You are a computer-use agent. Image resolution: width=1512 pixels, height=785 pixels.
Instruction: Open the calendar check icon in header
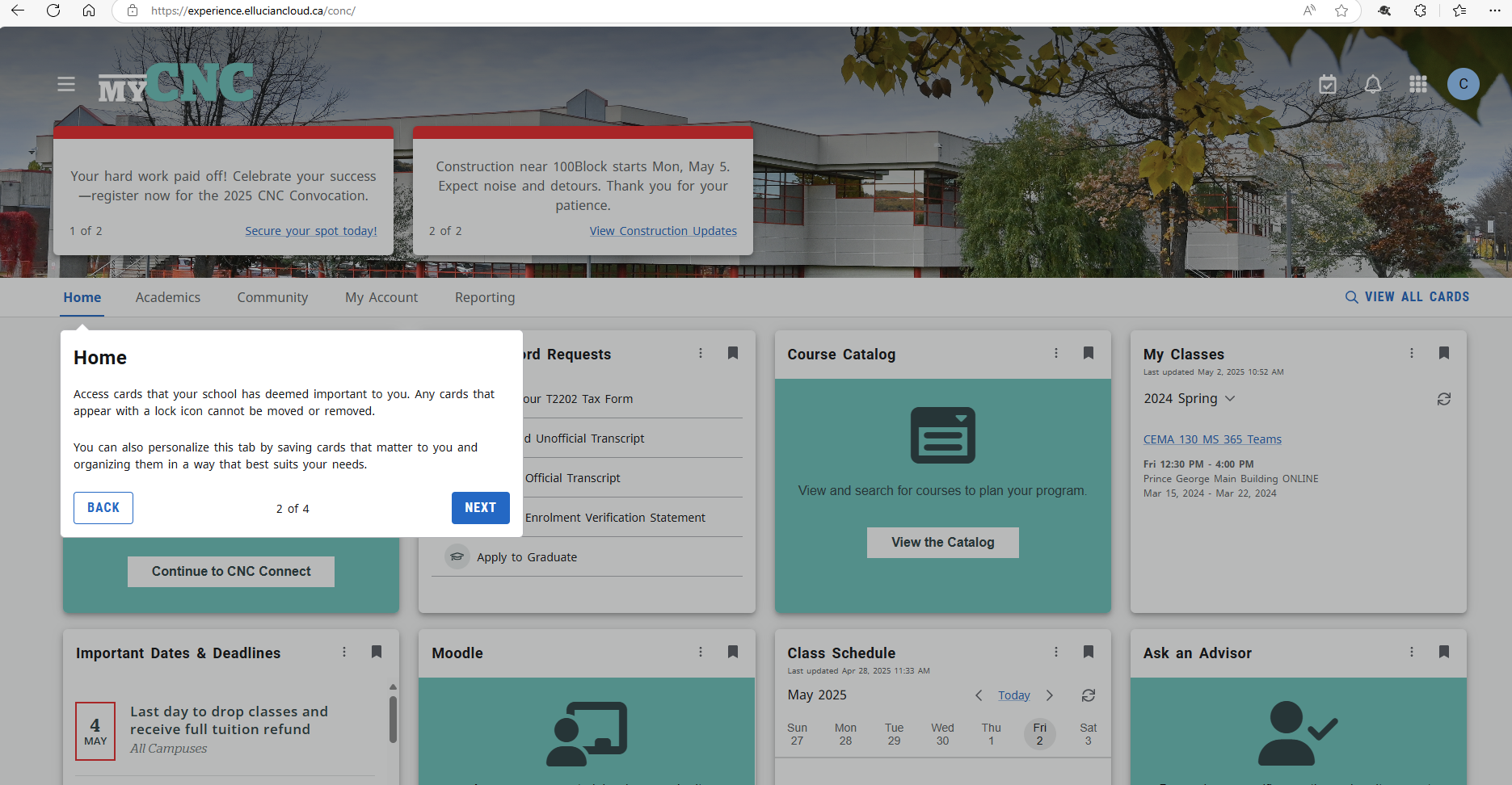tap(1327, 84)
